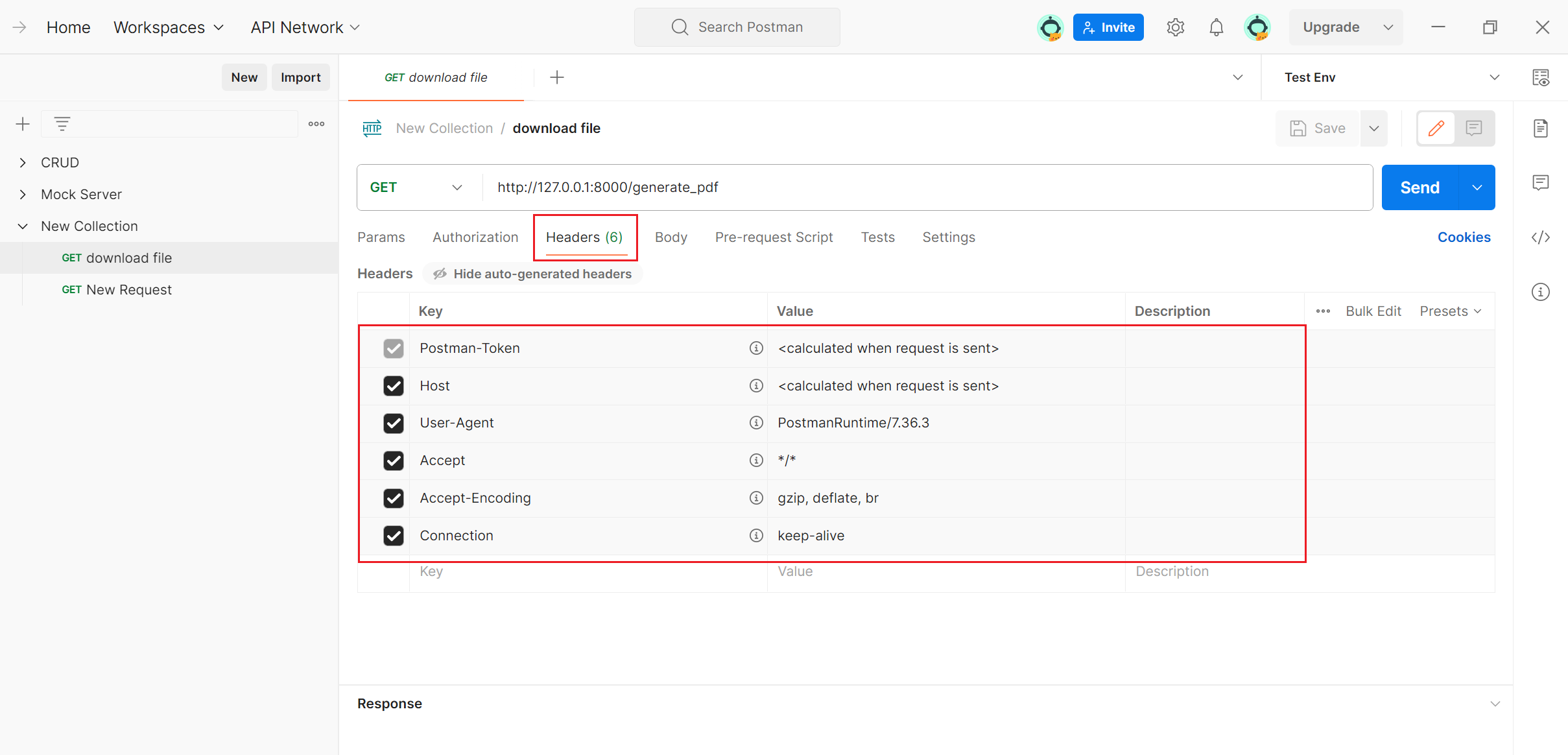Click info icon for Postman-Token header
This screenshot has height=755, width=1568.
coord(756,348)
